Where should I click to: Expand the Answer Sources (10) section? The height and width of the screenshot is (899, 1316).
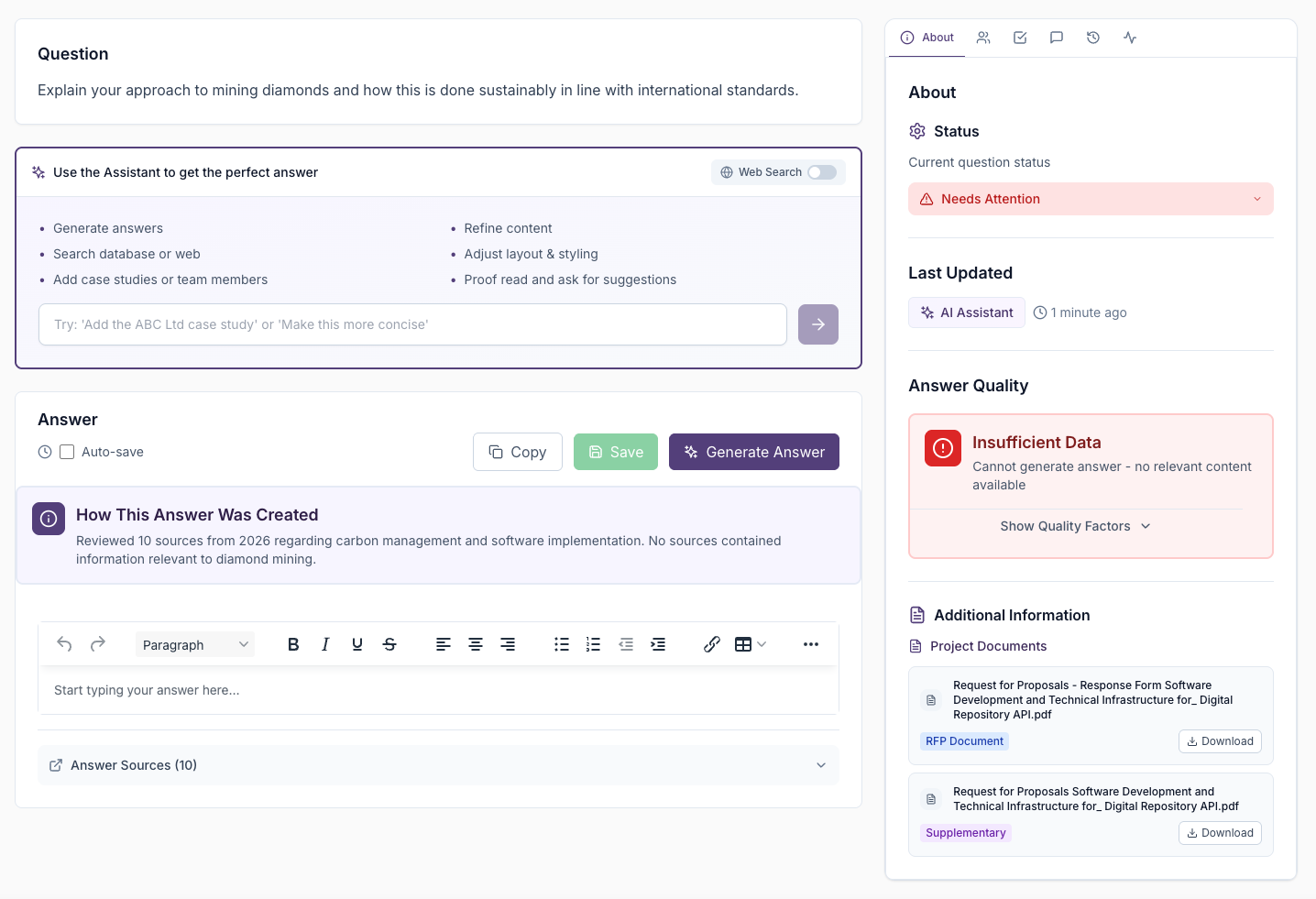pos(438,765)
